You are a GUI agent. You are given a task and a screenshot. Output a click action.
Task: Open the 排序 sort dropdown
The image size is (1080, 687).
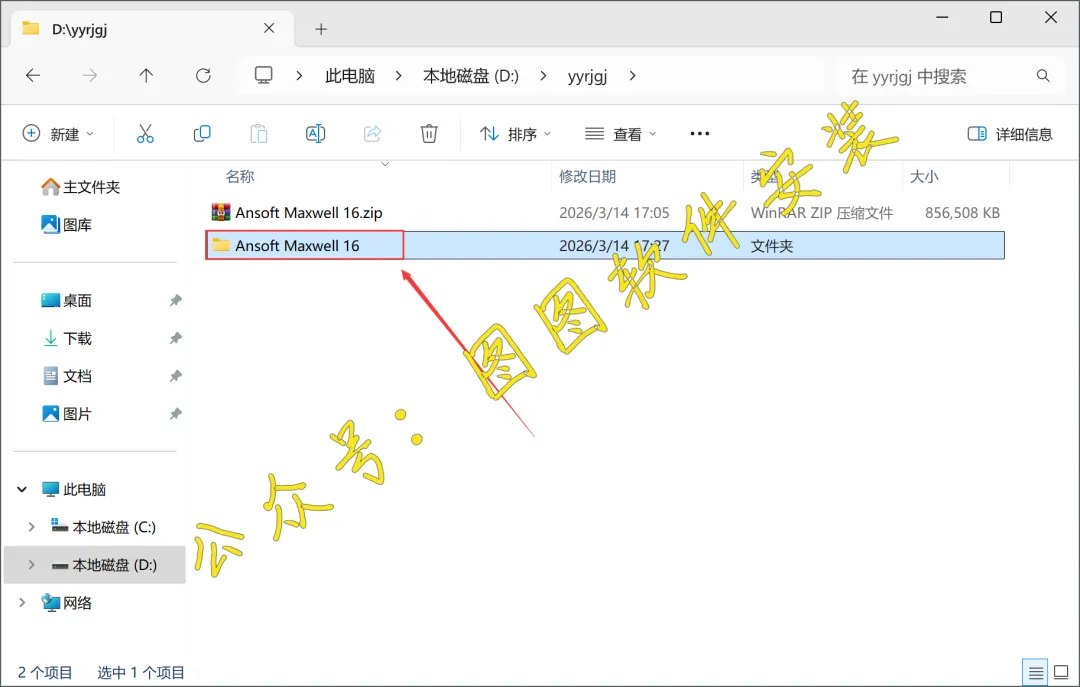click(516, 134)
